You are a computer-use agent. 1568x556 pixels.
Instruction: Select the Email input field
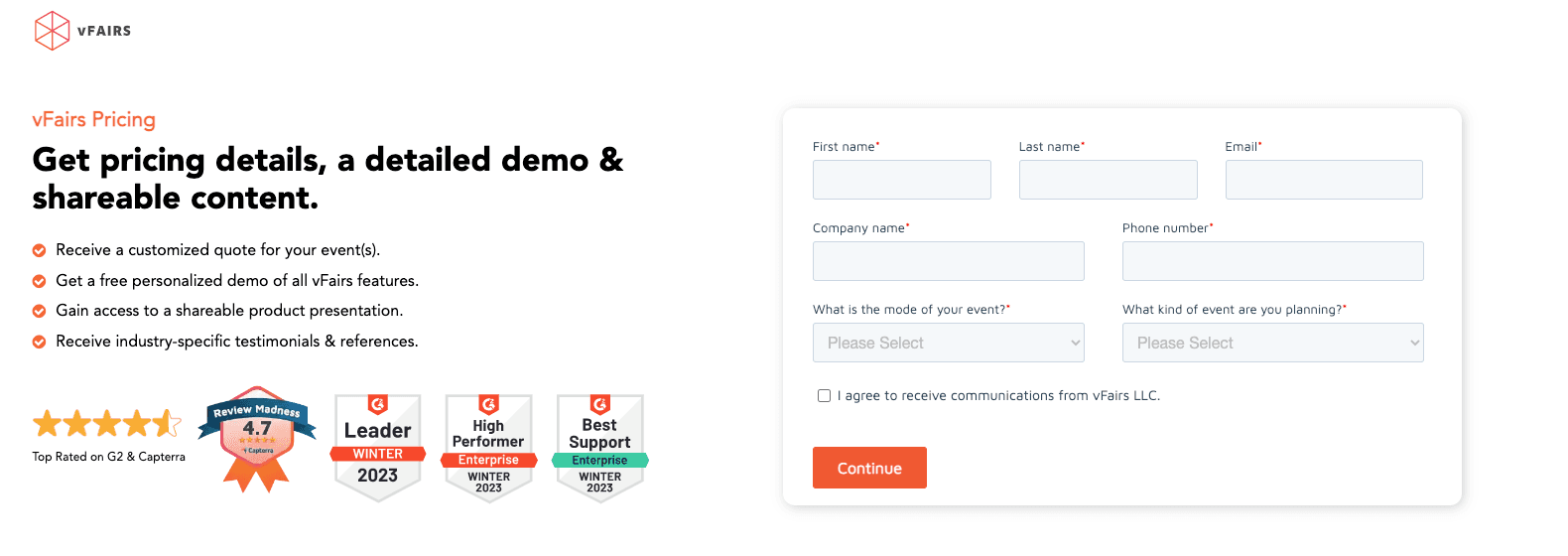[x=1323, y=180]
